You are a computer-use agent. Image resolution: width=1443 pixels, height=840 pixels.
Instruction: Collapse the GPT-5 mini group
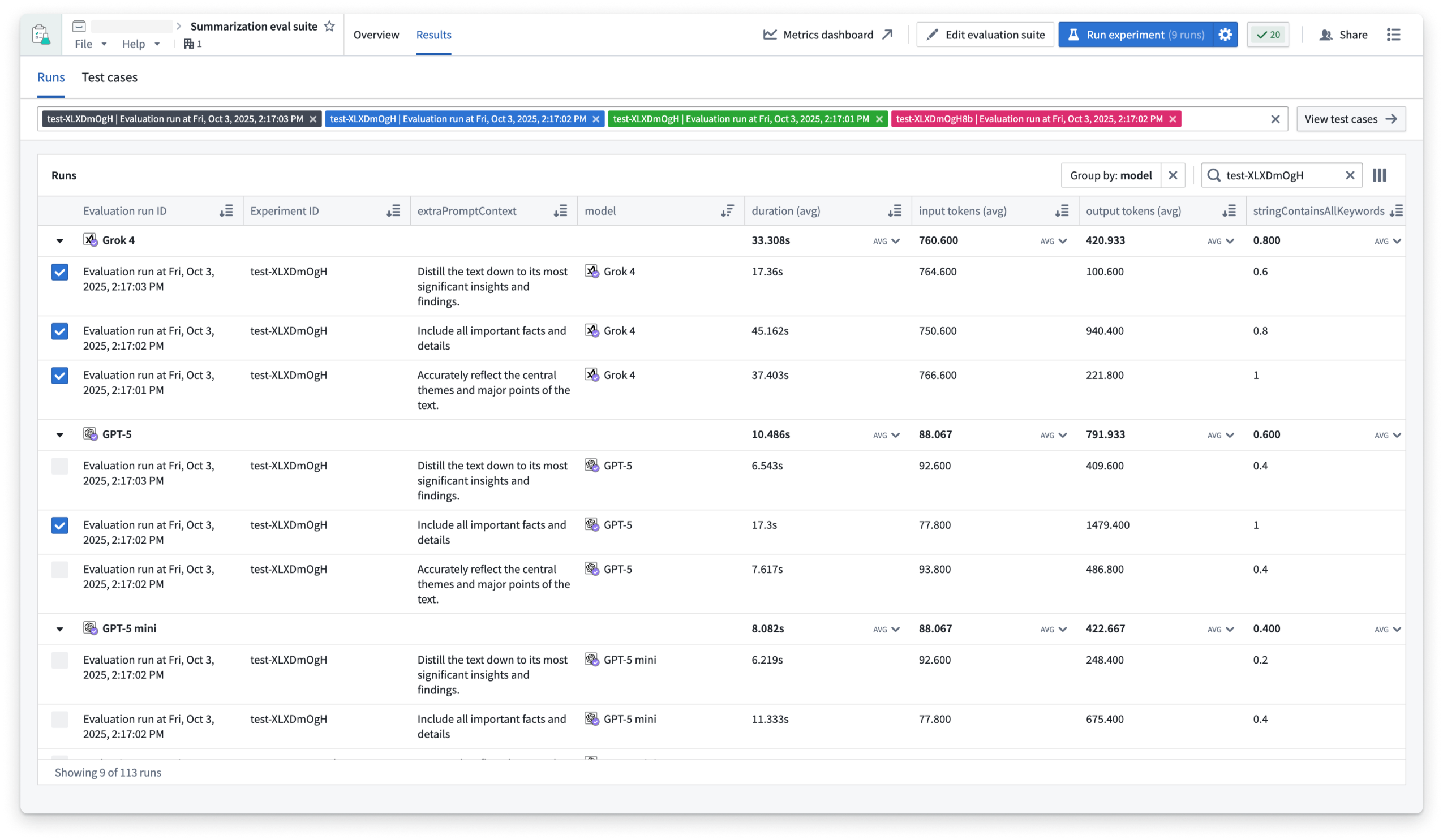pos(59,629)
